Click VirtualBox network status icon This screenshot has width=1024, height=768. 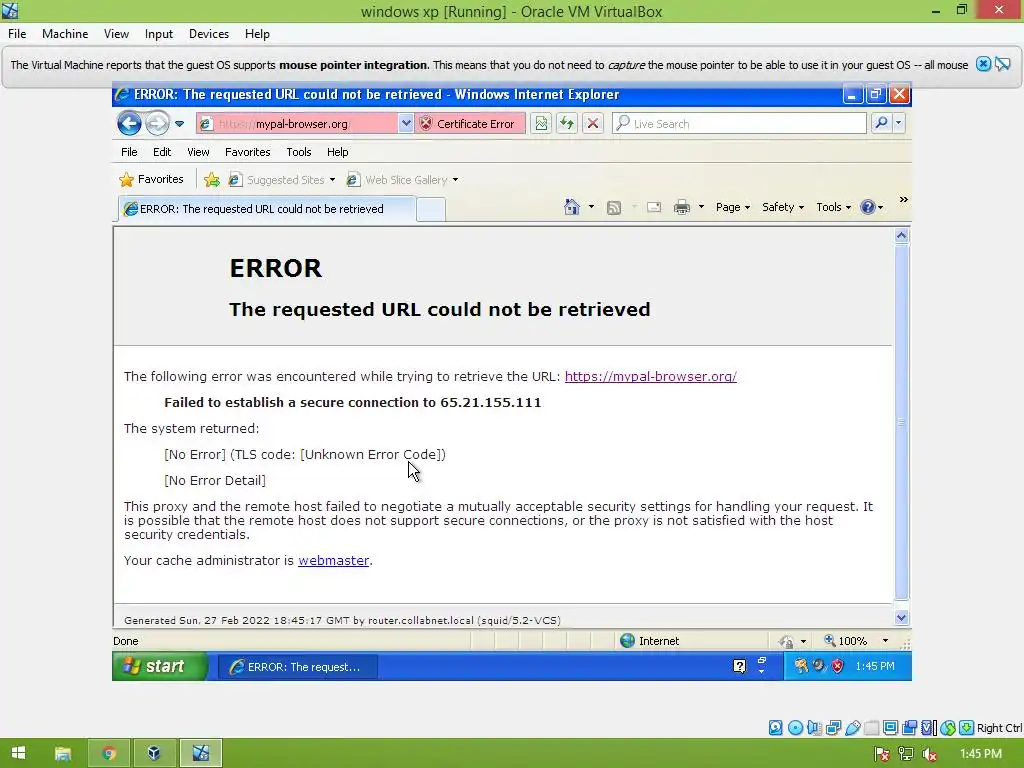(833, 728)
